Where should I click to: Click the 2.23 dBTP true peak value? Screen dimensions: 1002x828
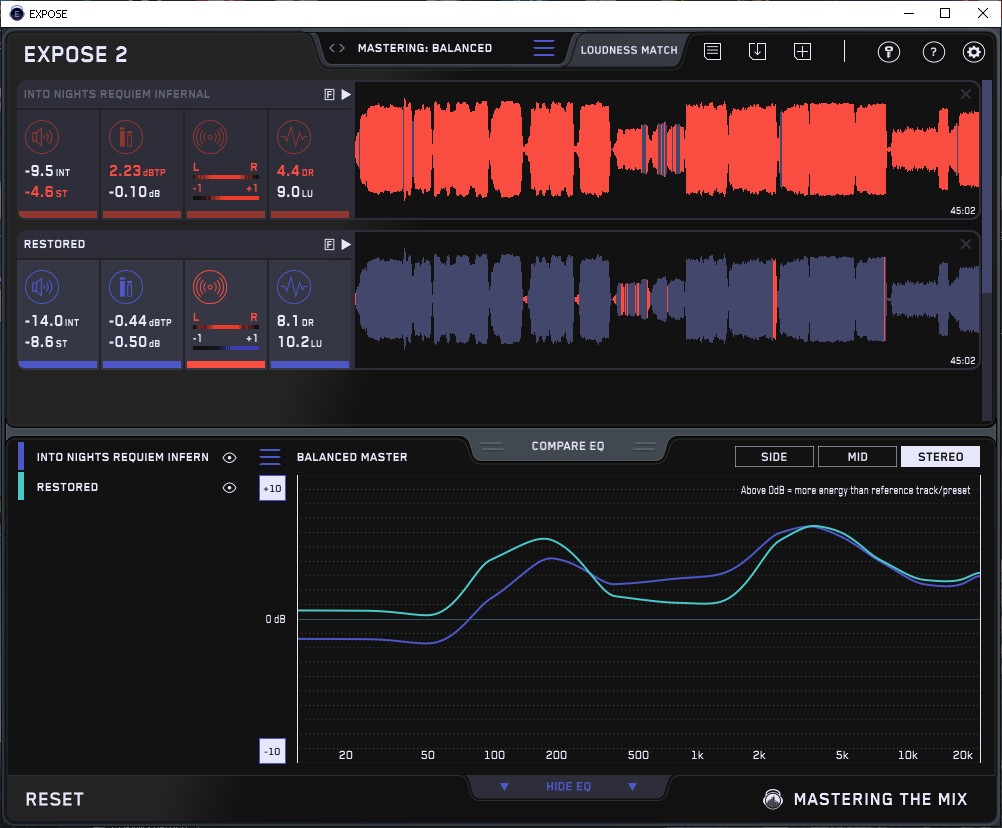(137, 171)
